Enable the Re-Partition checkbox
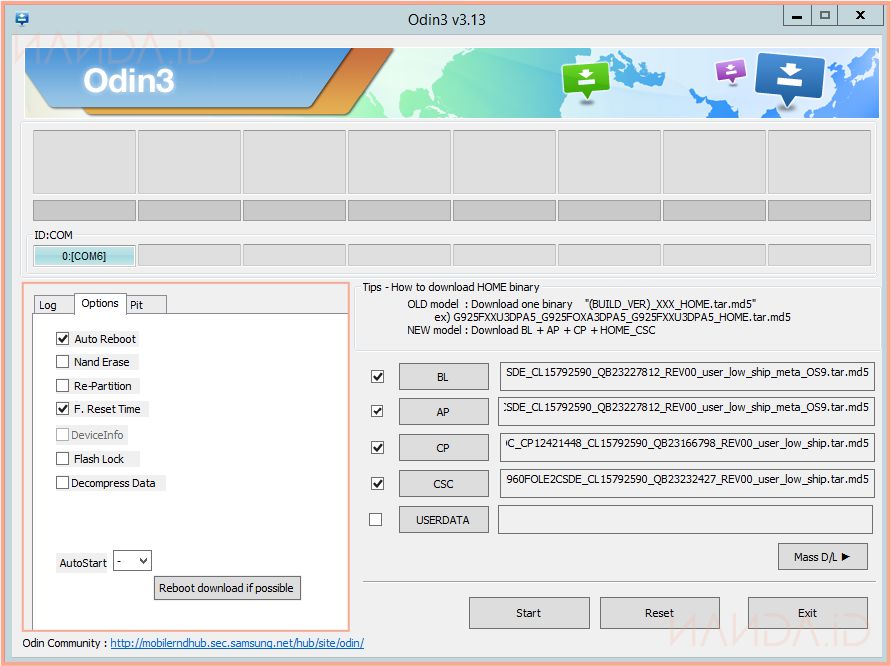 (63, 386)
